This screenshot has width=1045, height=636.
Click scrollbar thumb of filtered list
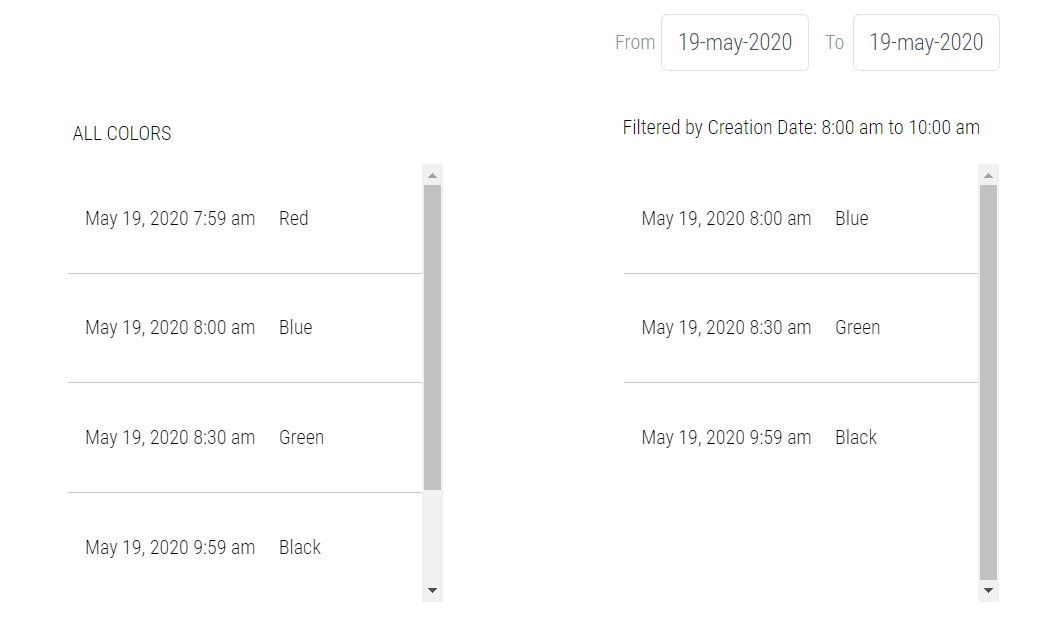(x=988, y=381)
